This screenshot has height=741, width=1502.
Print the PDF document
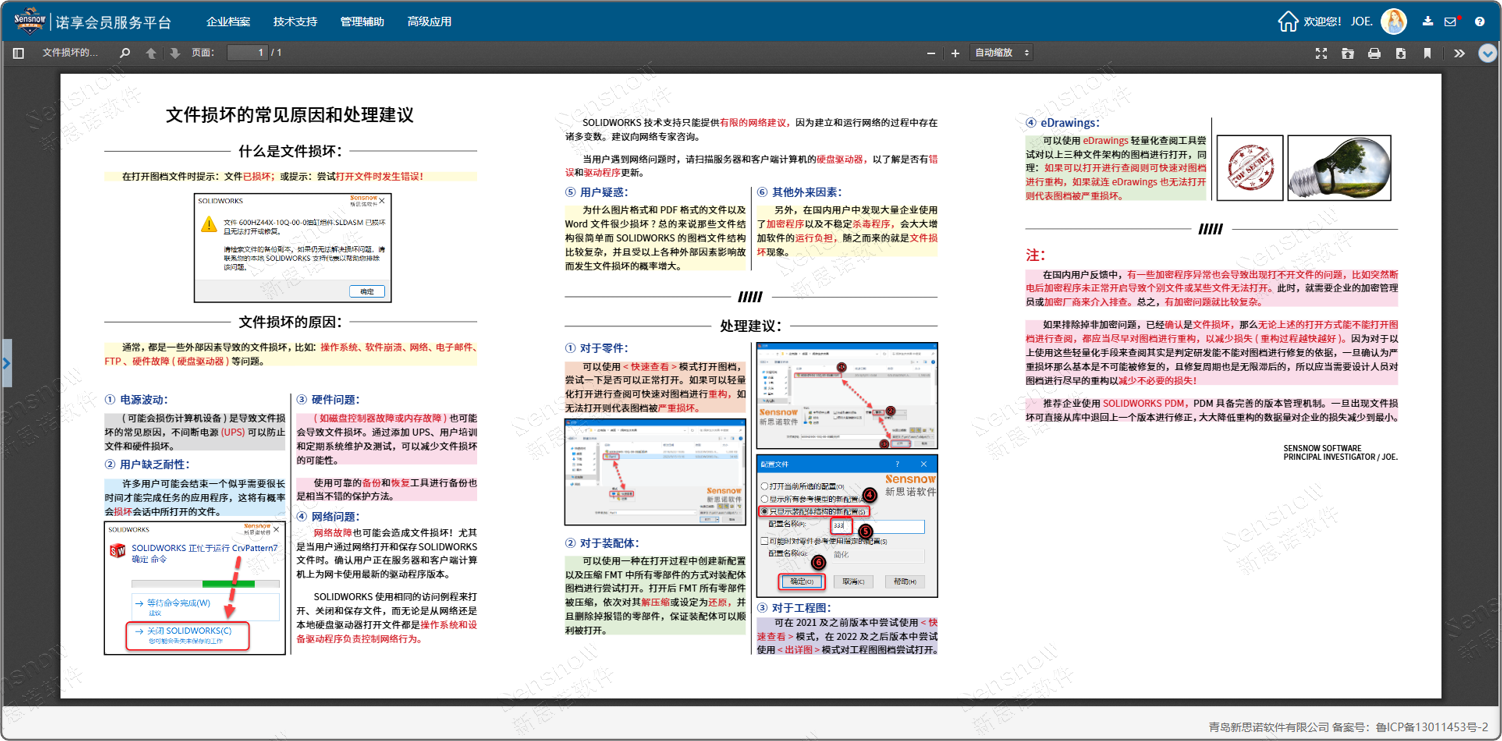click(1374, 53)
